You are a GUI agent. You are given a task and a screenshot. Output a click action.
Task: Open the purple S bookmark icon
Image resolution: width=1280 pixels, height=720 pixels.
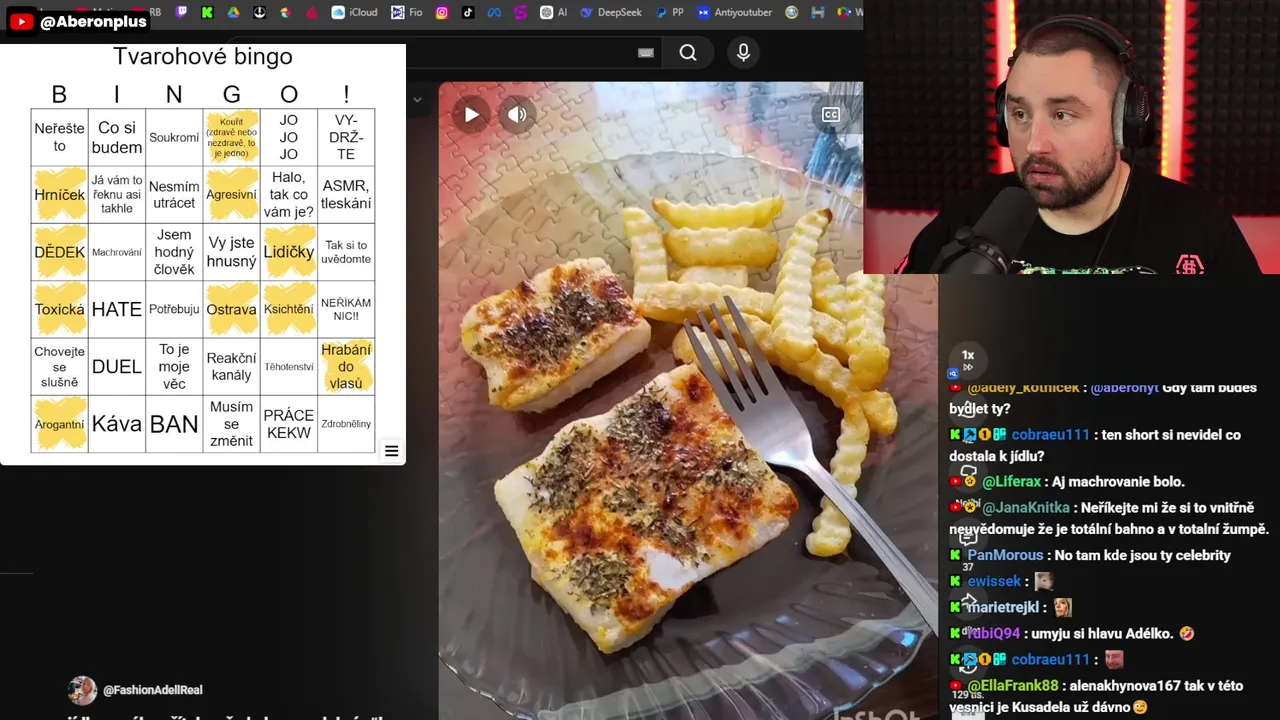pos(520,12)
